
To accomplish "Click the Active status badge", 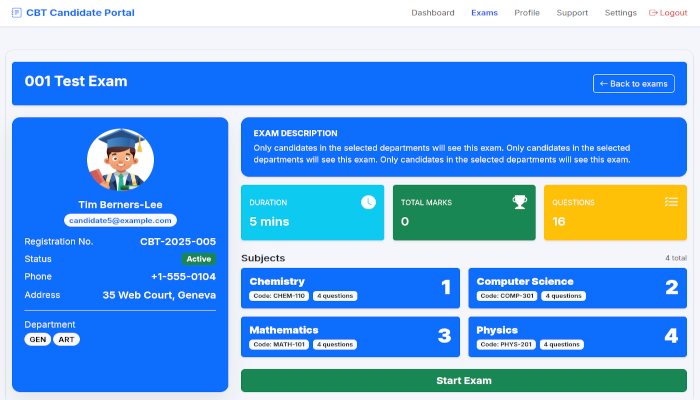I will coord(198,259).
